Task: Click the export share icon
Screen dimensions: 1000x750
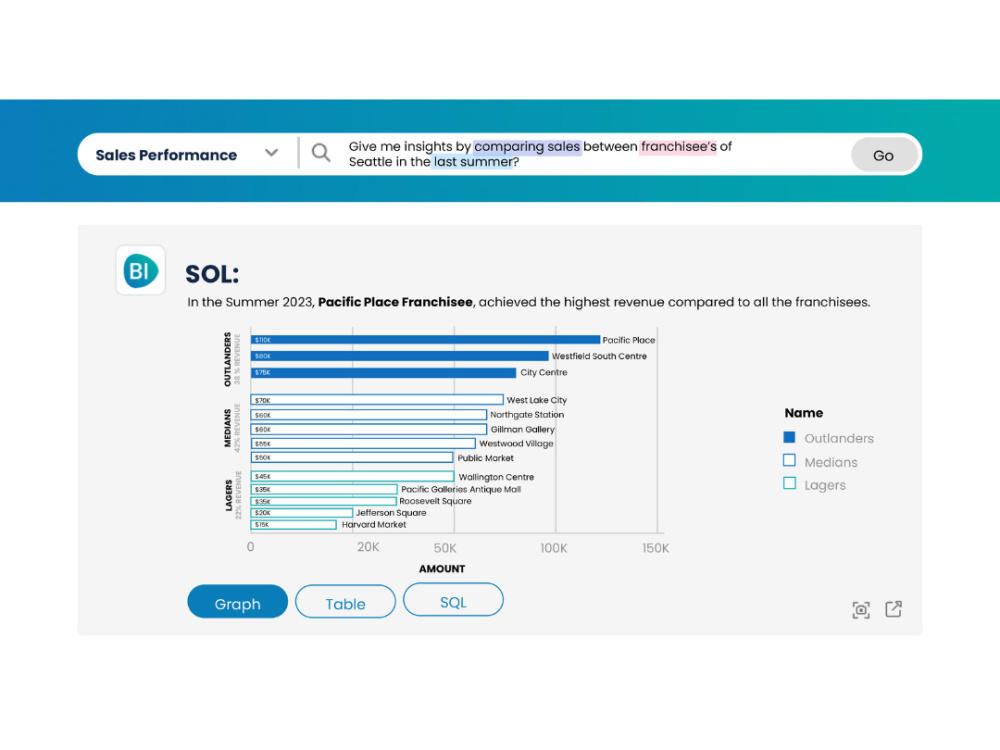Action: 893,609
